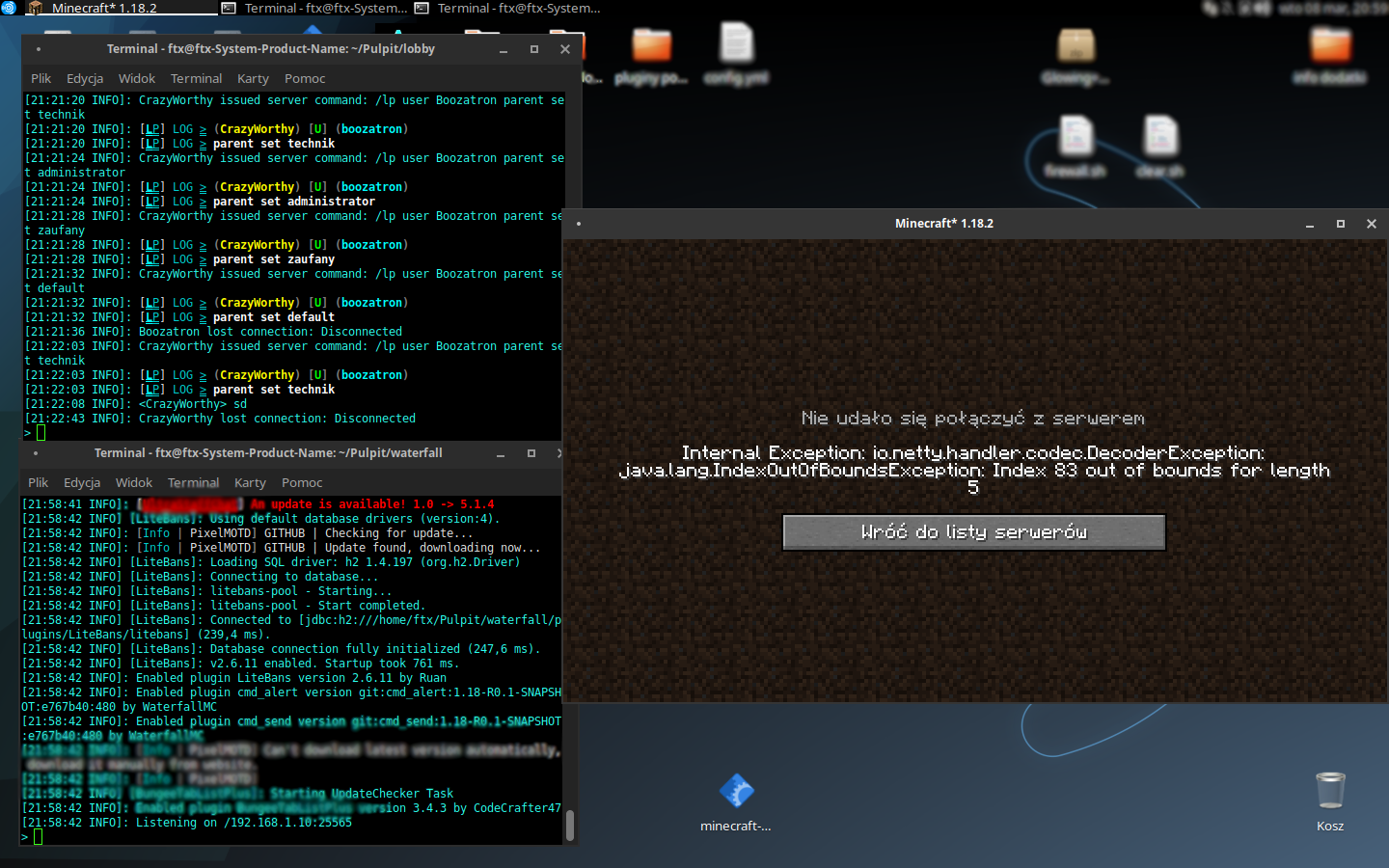The image size is (1389, 868).
Task: Open Pomoc menu in waterfall terminal
Action: 302,482
